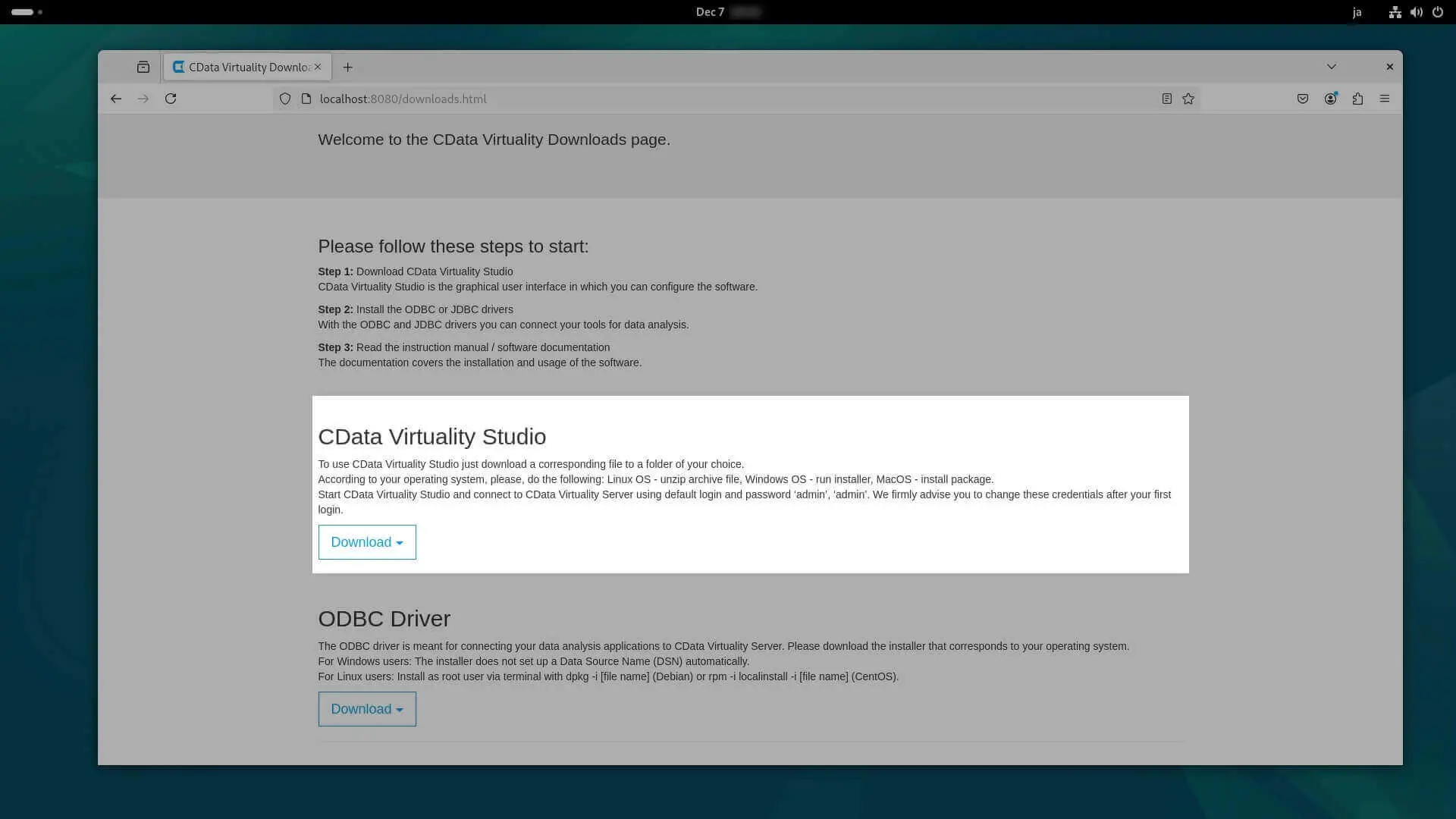
Task: Save page to Pocket icon
Action: [x=1303, y=99]
